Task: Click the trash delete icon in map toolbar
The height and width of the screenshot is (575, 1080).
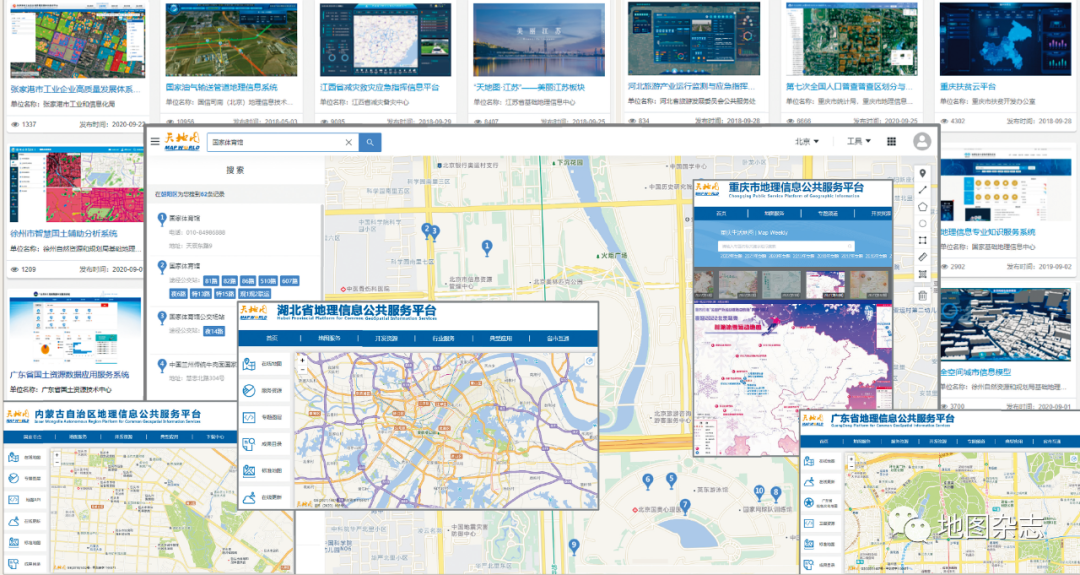Action: click(922, 296)
